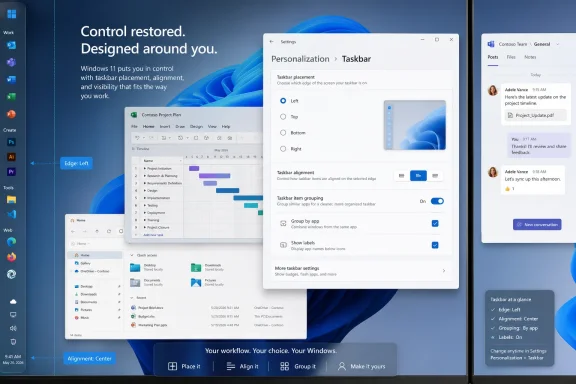Expand the Testing task row

coord(145,205)
